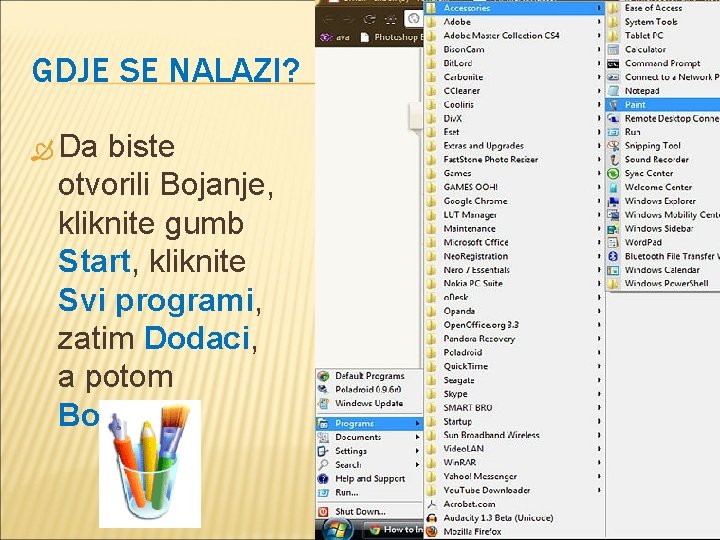
Task: Click the Documents icon in Start menu
Action: [x=324, y=437]
